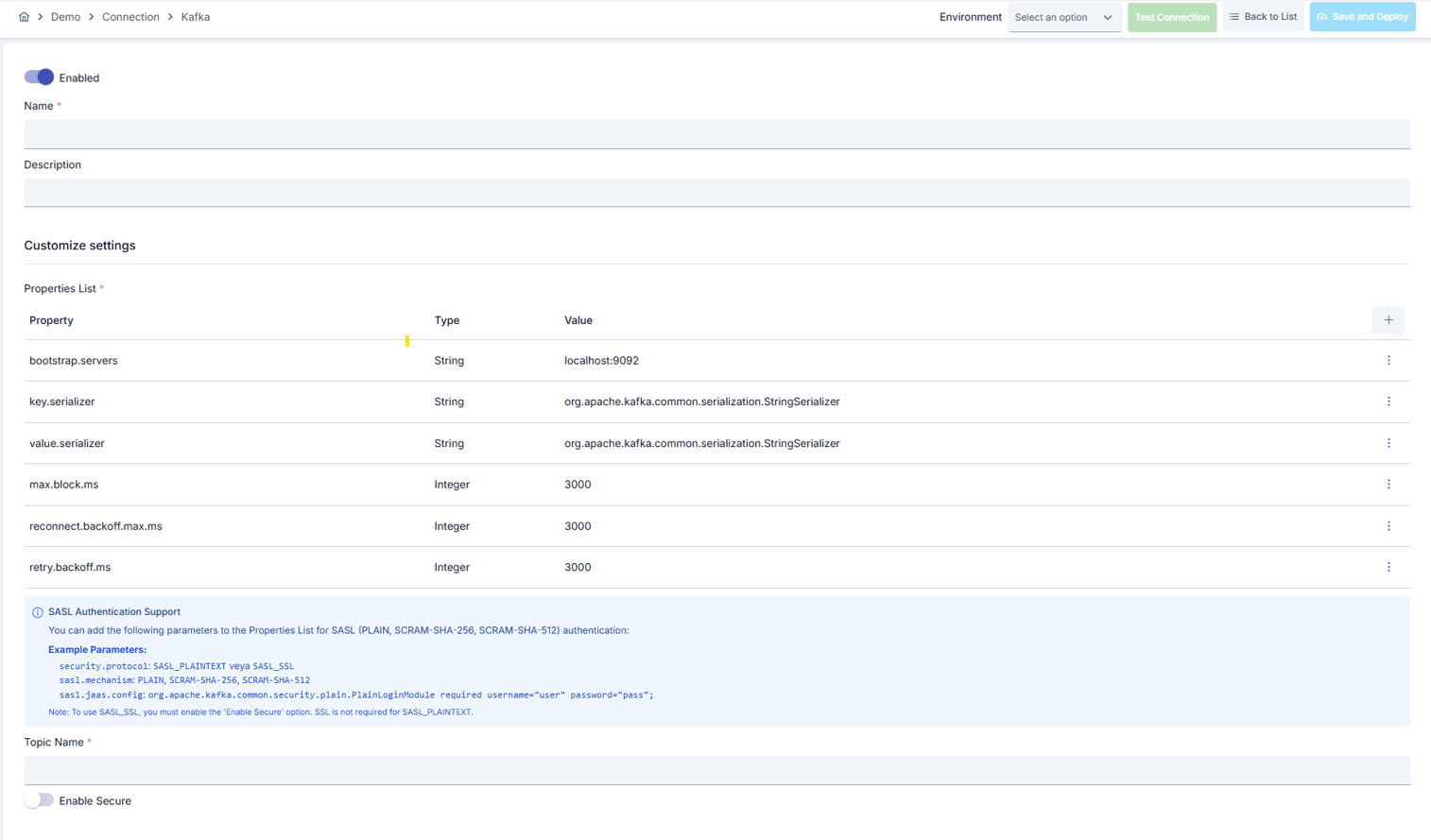Toggle the Enabled switch off
Image resolution: width=1431 pixels, height=840 pixels.
tap(39, 77)
